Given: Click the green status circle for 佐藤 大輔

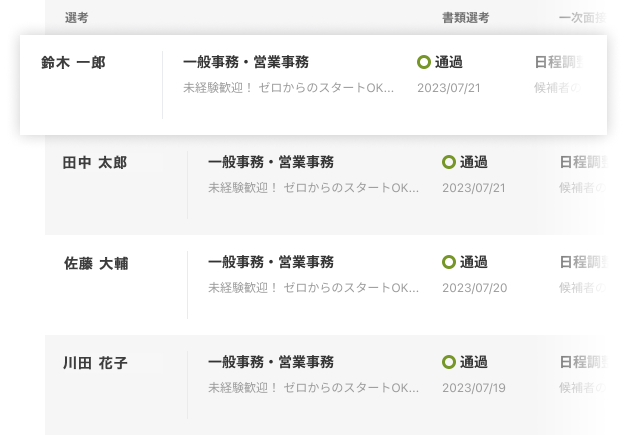Looking at the screenshot, I should pyautogui.click(x=448, y=262).
